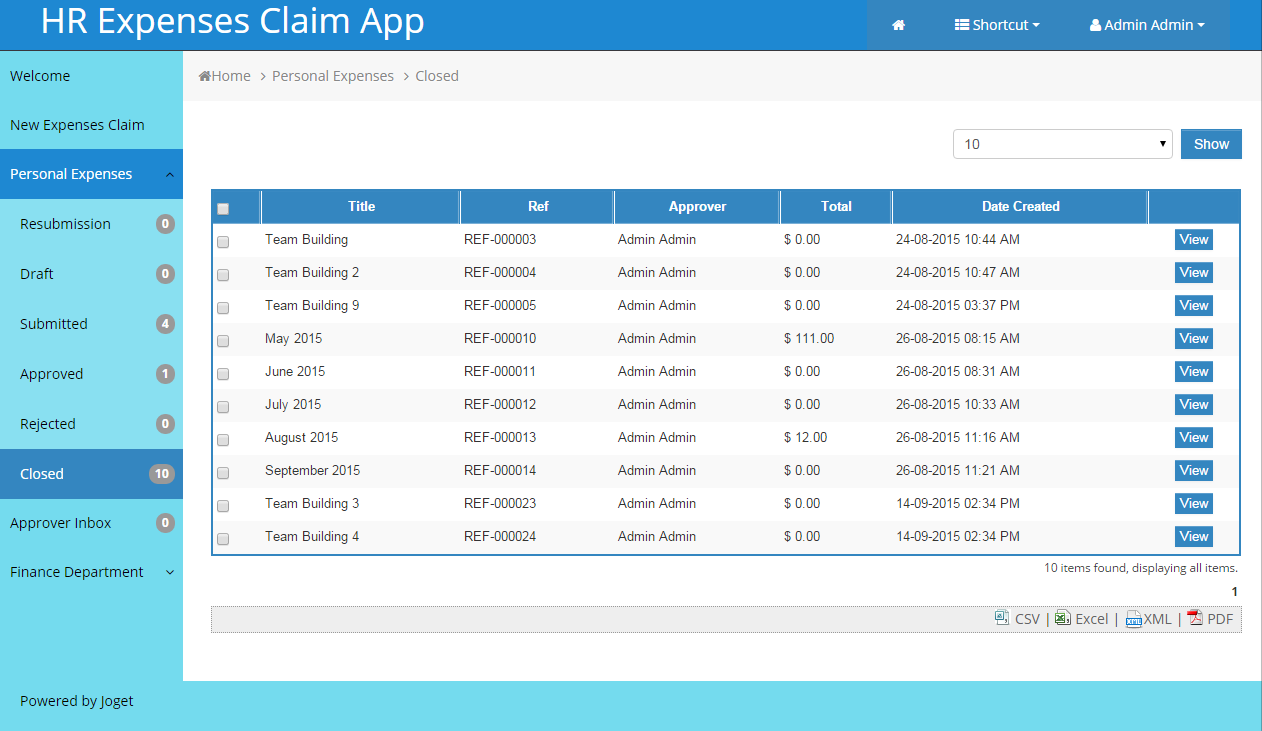
Task: Click the XML export icon
Action: point(1134,619)
